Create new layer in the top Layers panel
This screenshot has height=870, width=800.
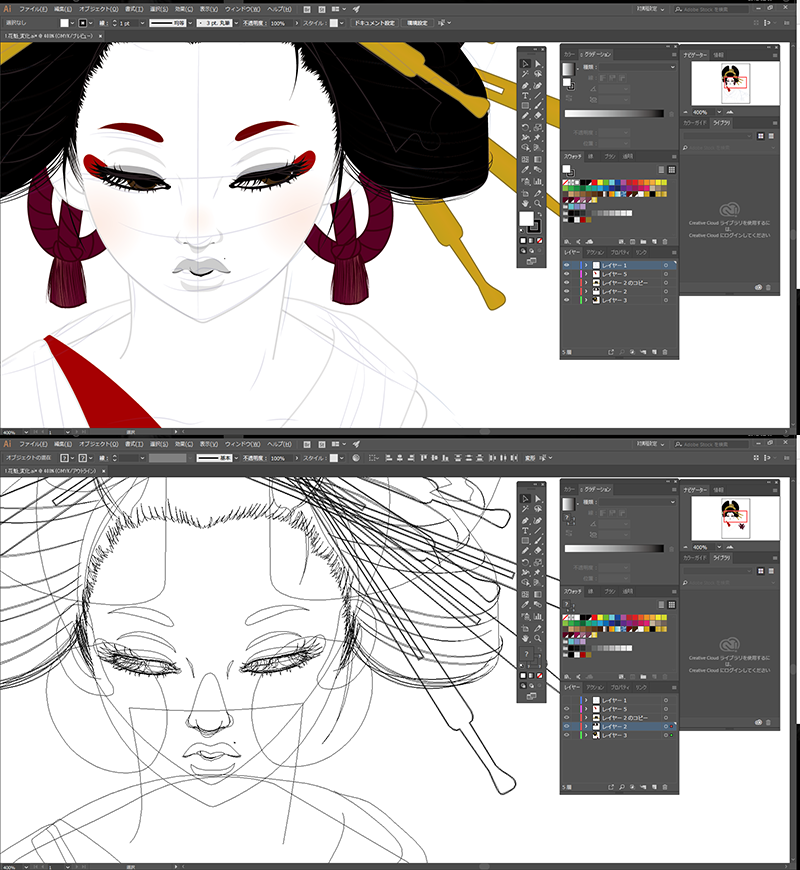point(654,352)
